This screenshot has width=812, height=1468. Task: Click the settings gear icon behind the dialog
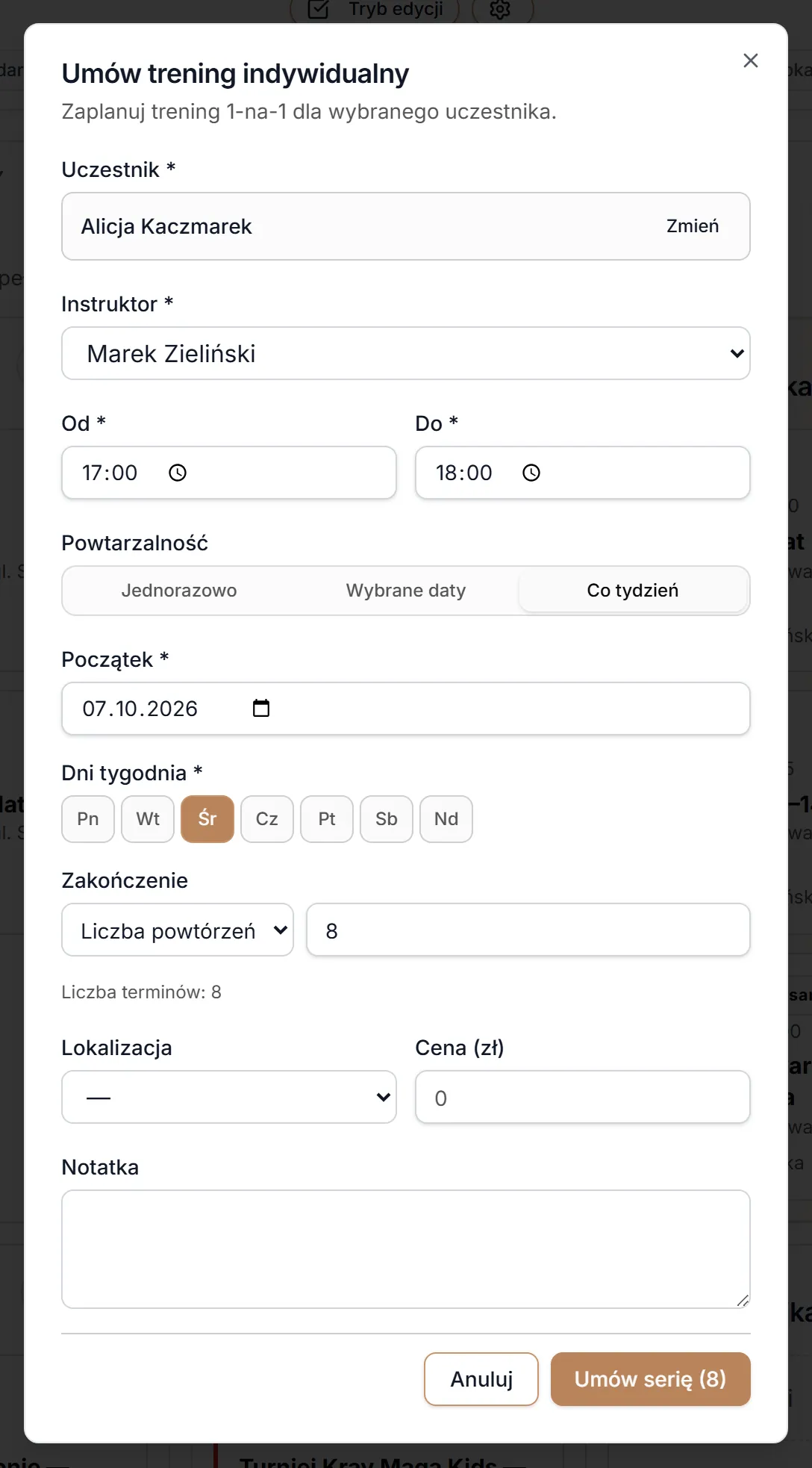tap(500, 9)
